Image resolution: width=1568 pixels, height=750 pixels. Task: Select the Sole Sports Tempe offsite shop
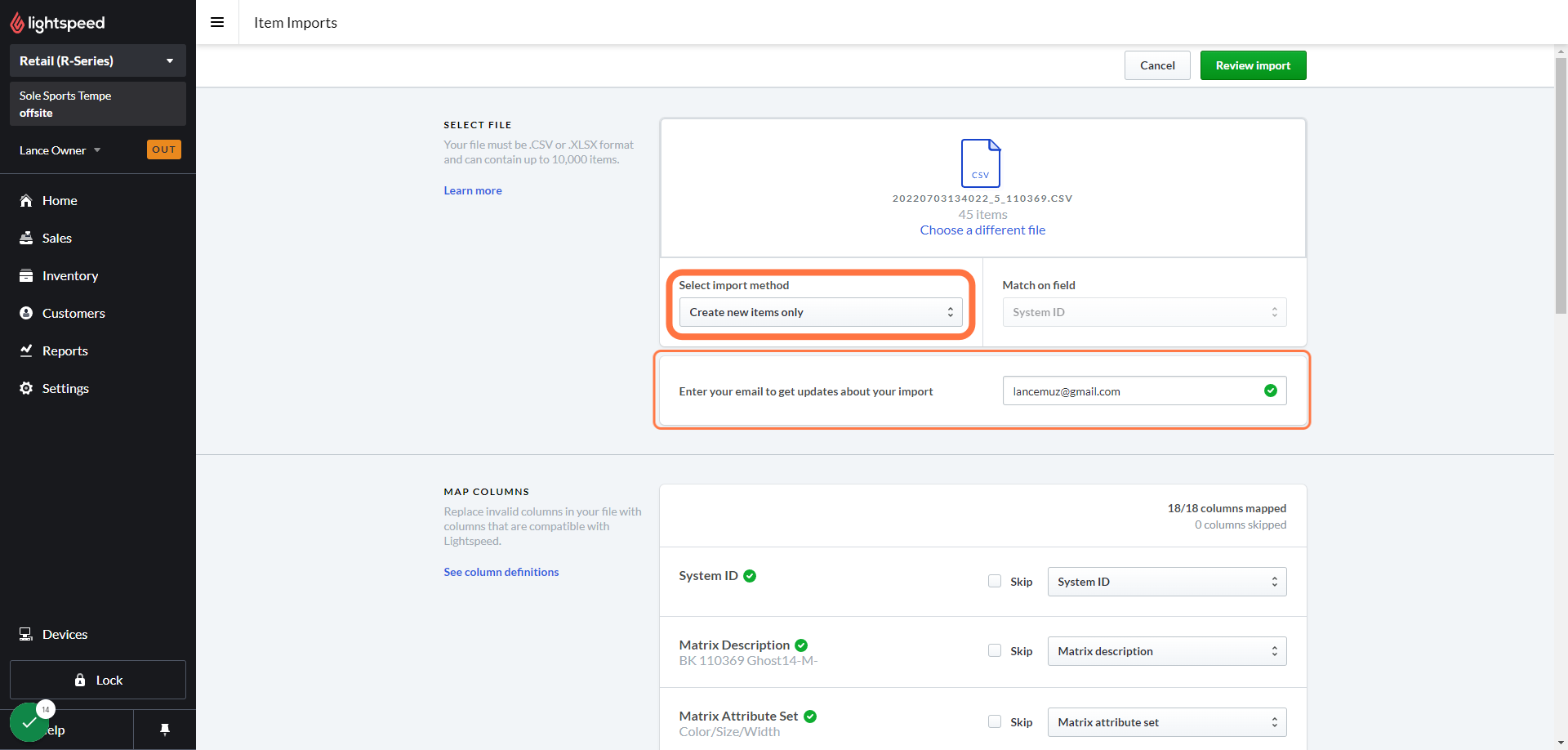pyautogui.click(x=98, y=104)
